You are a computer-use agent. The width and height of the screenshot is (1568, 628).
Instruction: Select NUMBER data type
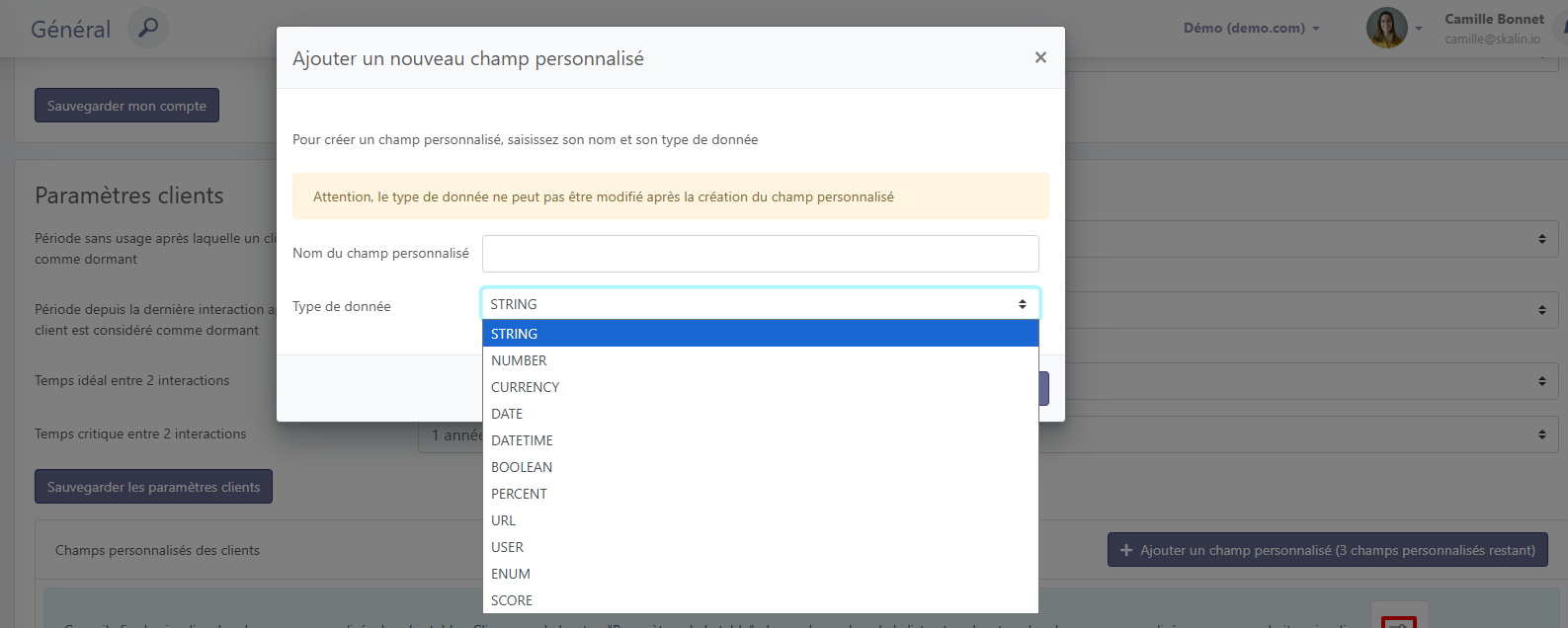point(760,360)
